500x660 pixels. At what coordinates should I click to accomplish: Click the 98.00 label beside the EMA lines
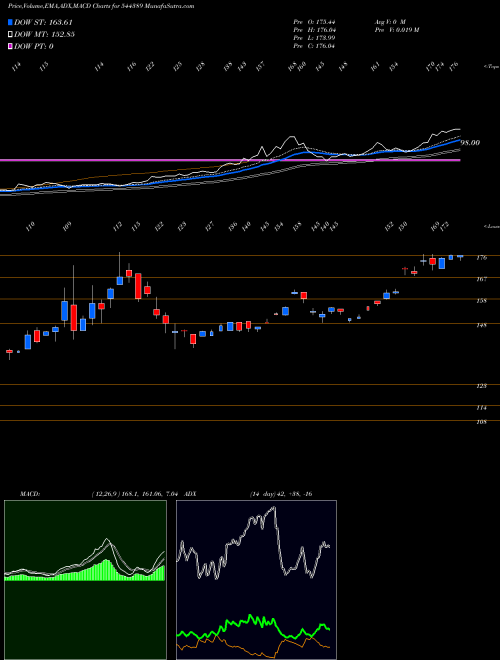[471, 143]
